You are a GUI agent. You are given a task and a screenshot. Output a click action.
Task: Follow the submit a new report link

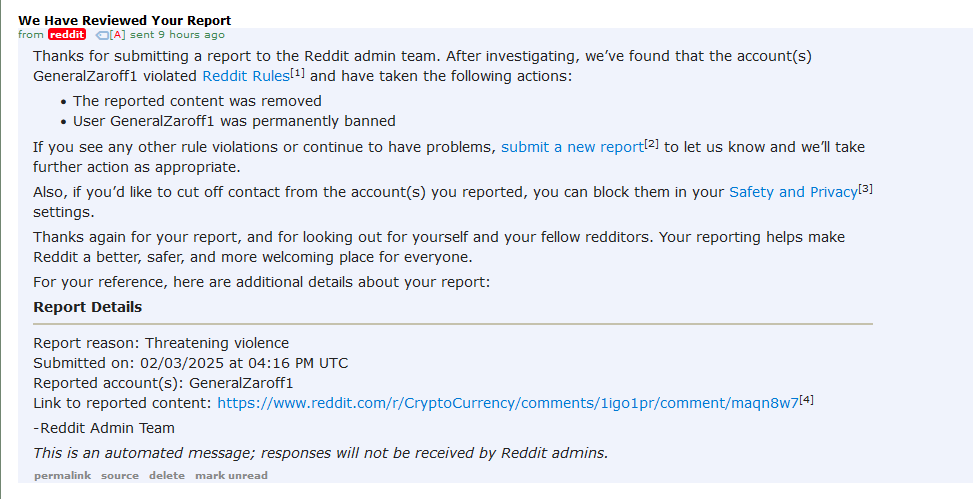pyautogui.click(x=572, y=147)
